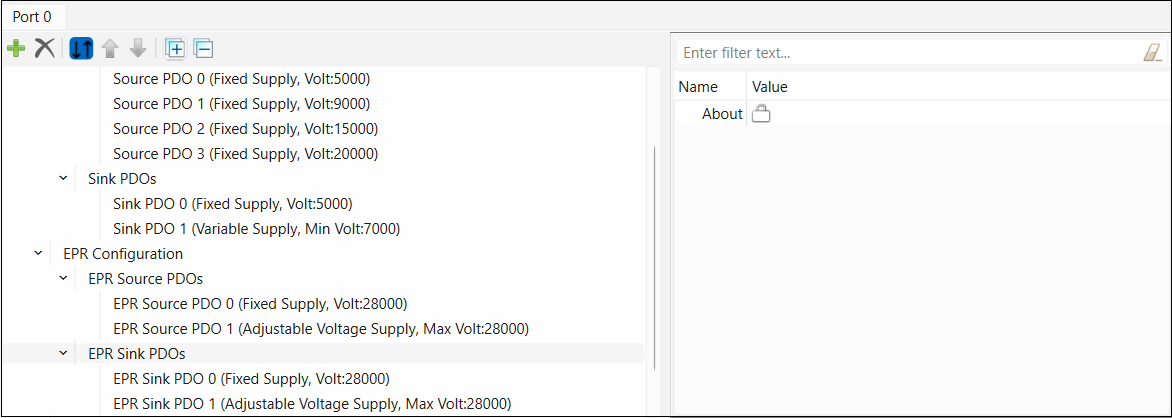
Task: Click the move up arrow icon
Action: tap(110, 48)
